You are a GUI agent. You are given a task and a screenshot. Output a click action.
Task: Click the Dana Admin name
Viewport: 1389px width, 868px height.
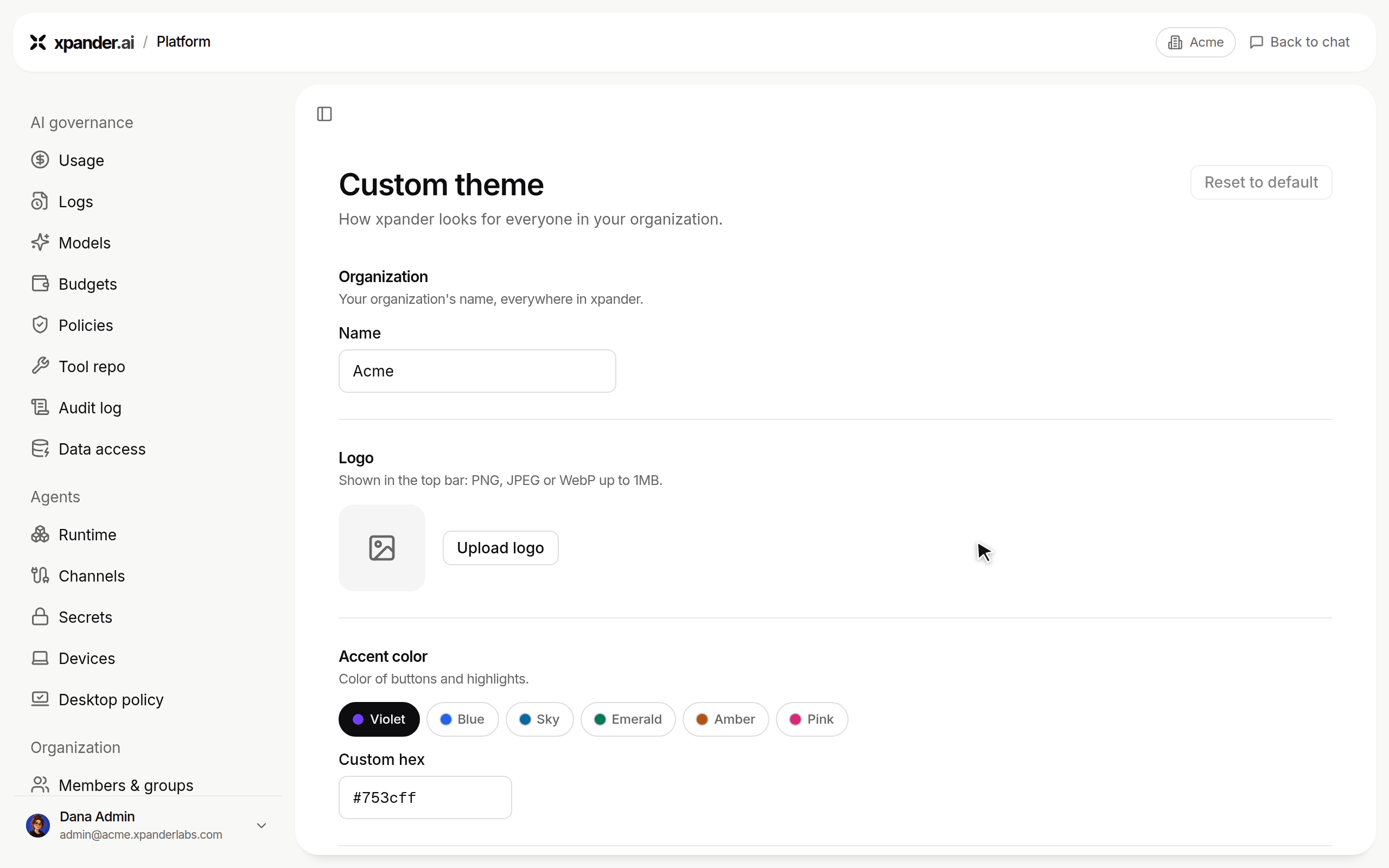(97, 816)
